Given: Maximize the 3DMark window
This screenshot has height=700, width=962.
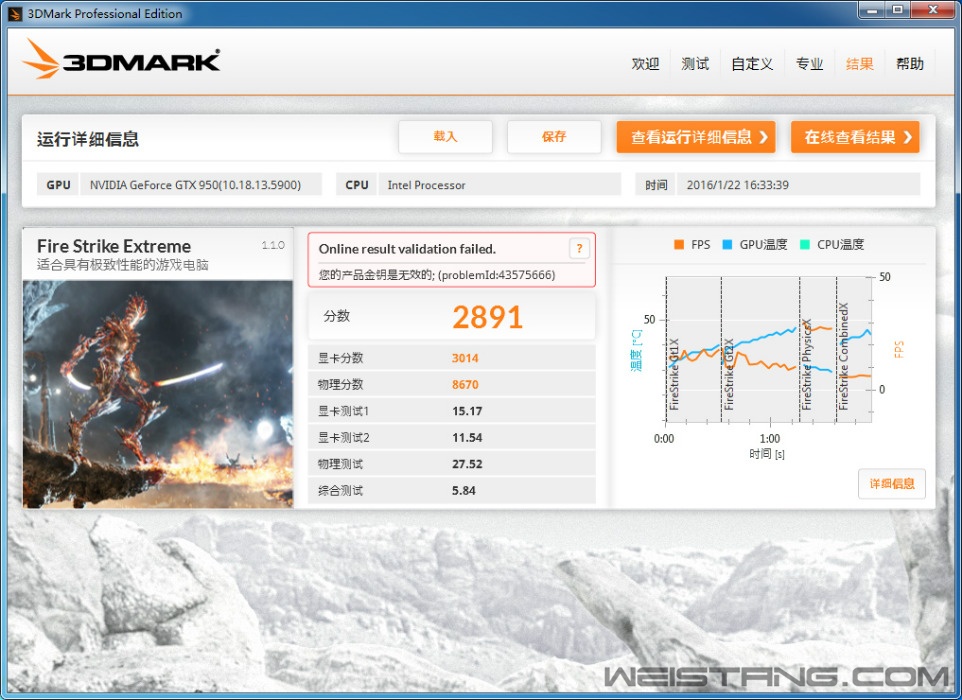Looking at the screenshot, I should [898, 10].
